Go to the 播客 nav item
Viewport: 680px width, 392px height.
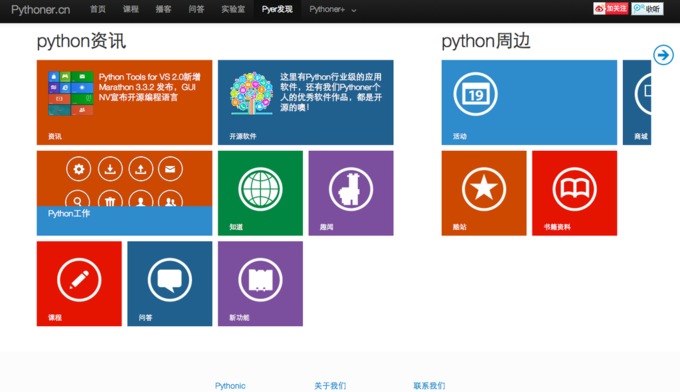(163, 9)
